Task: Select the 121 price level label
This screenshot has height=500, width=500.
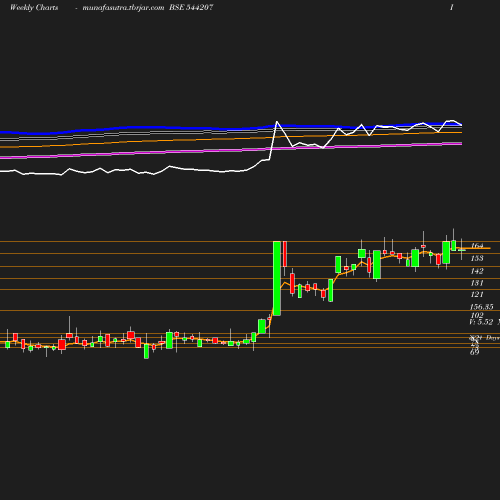Action: point(477,294)
